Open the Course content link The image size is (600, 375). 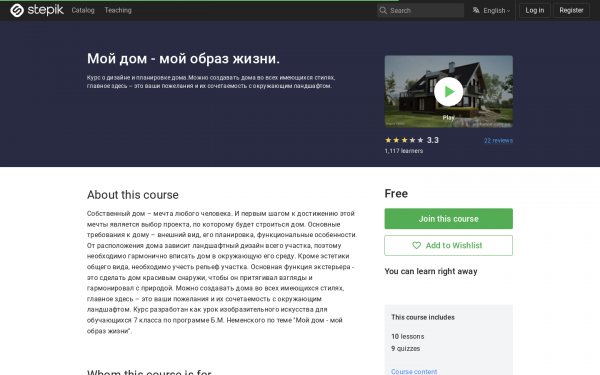pos(414,371)
